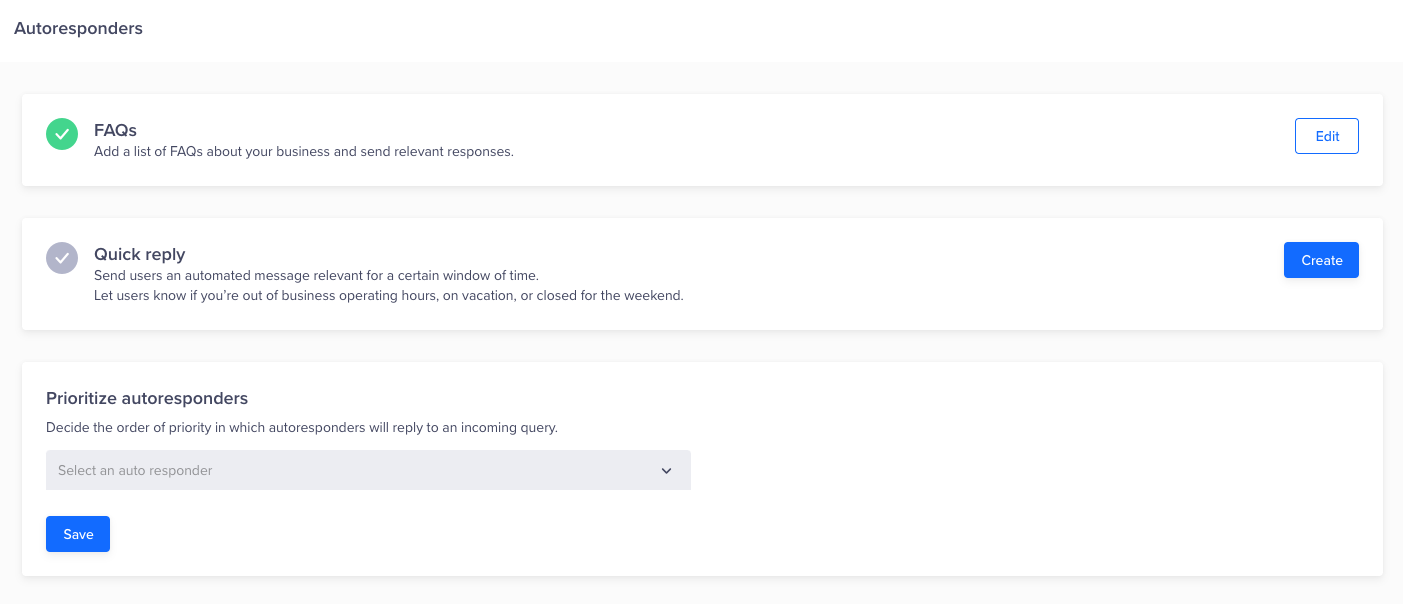Click the Autoresponders page title
The height and width of the screenshot is (604, 1403).
tap(78, 28)
